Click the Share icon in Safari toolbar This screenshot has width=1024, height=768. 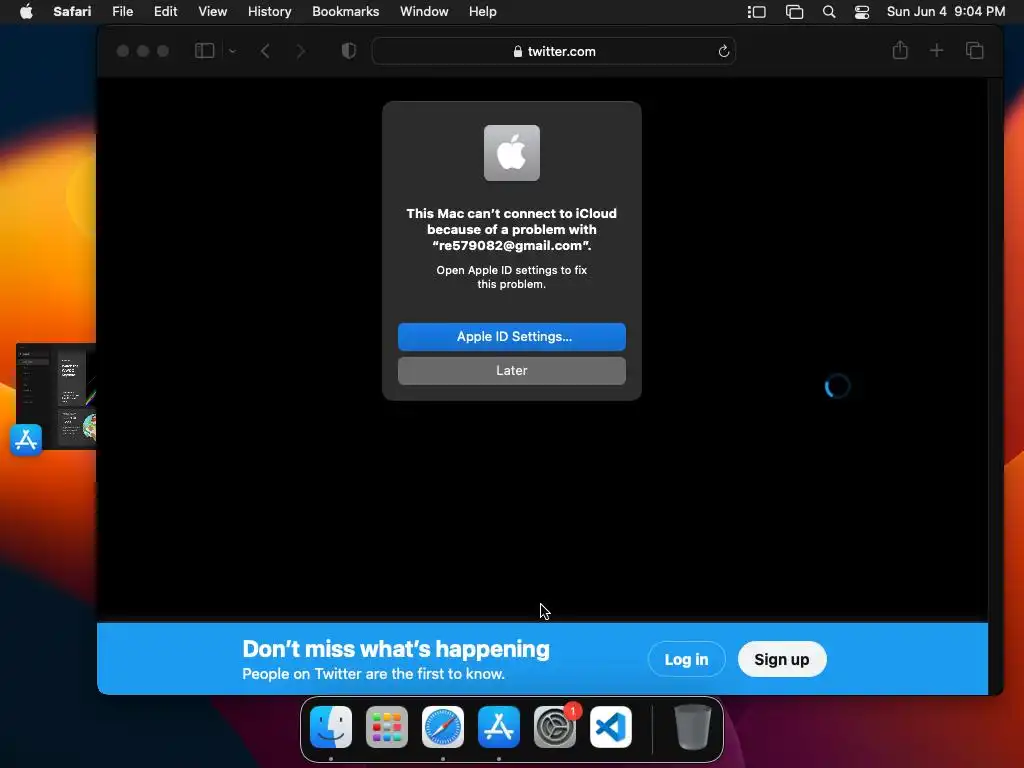900,50
